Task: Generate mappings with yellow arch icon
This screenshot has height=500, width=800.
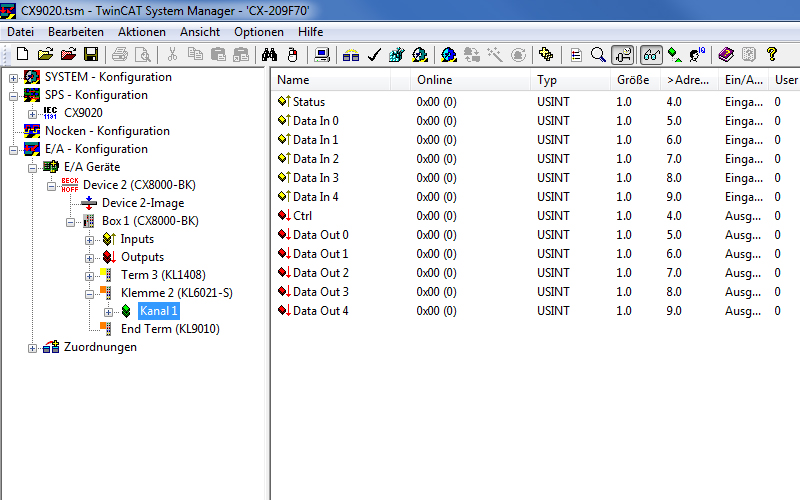Action: coord(351,54)
